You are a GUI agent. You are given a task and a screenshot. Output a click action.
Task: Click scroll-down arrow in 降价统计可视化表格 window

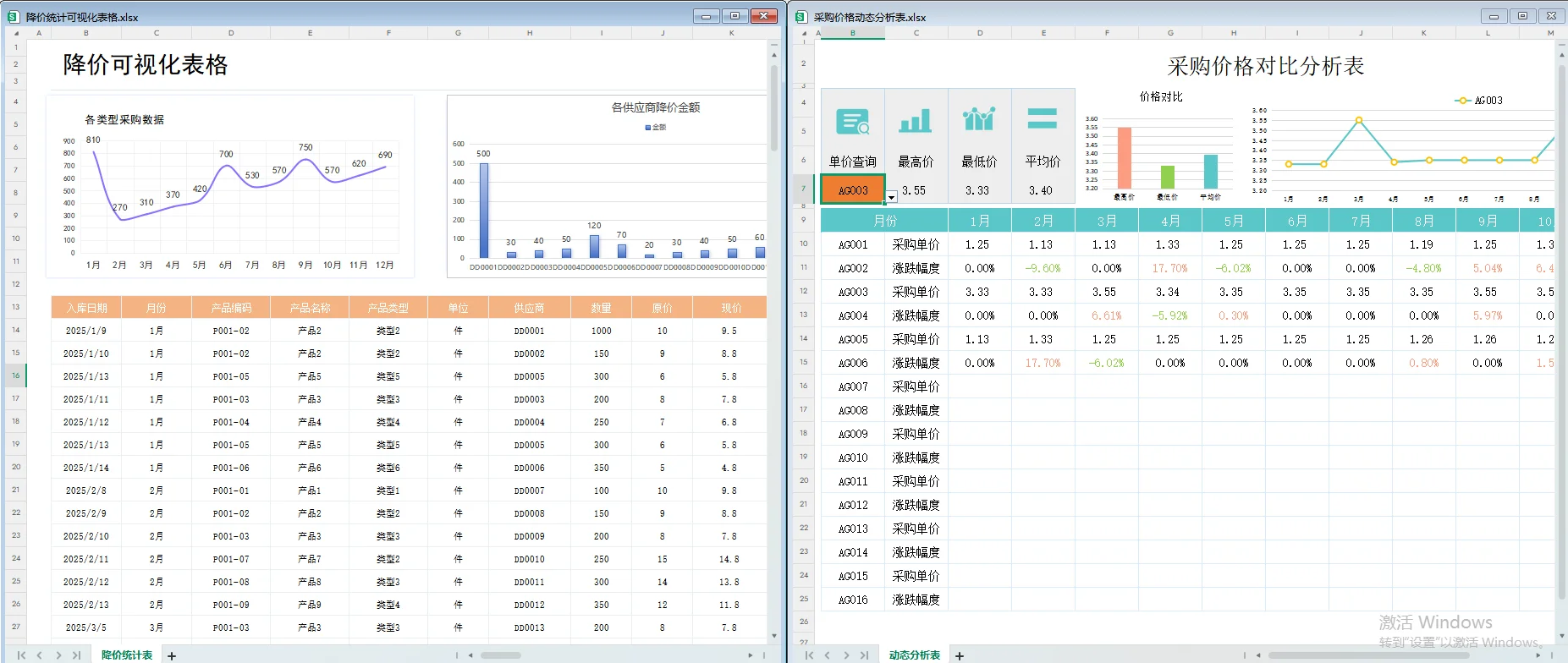pyautogui.click(x=774, y=635)
